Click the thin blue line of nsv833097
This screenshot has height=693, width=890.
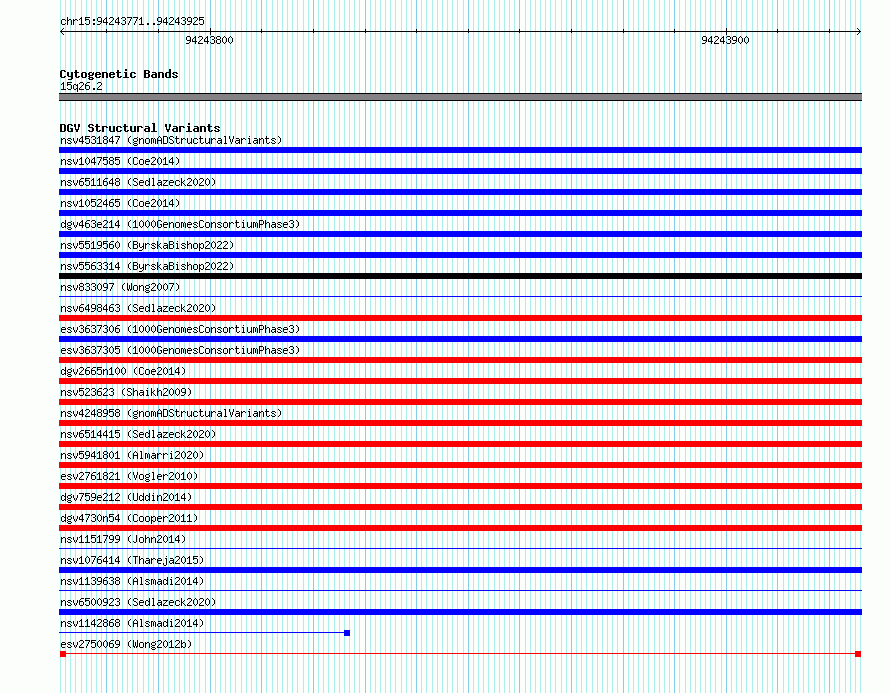coord(460,296)
